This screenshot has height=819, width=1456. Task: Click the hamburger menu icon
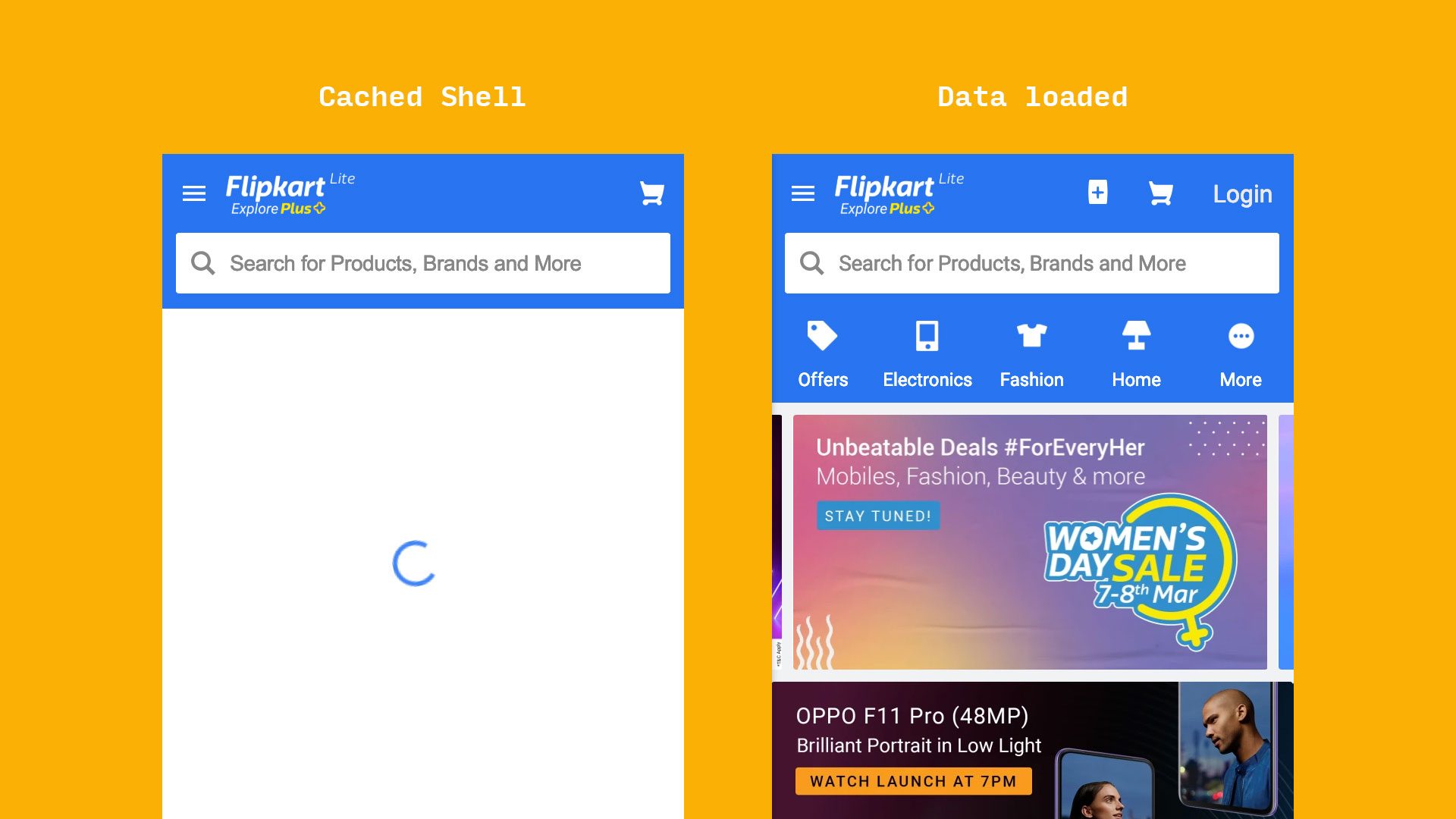pyautogui.click(x=194, y=193)
